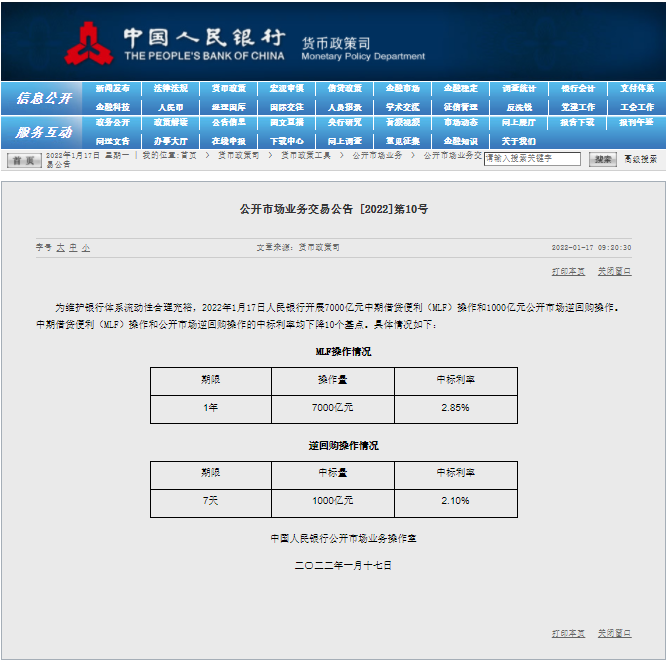Click 打印本页 link beneath the signed date
The image size is (670, 663).
pos(568,633)
